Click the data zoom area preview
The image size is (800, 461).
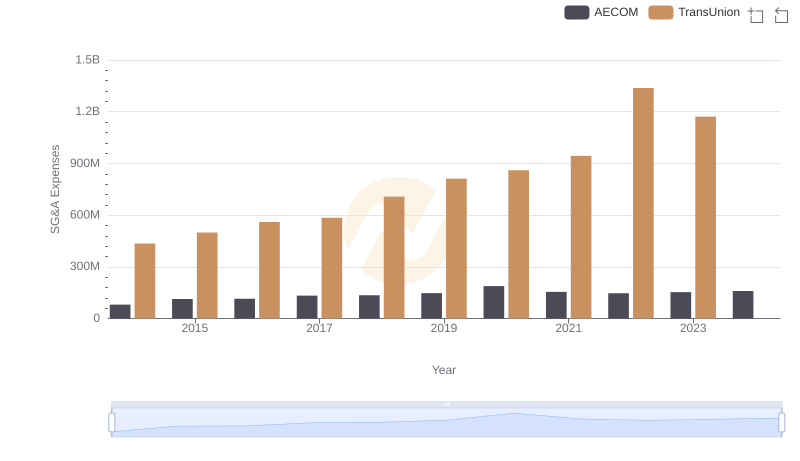(x=446, y=423)
